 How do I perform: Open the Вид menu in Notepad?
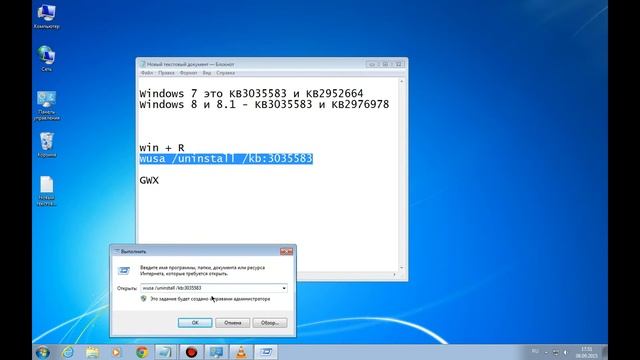(x=207, y=73)
